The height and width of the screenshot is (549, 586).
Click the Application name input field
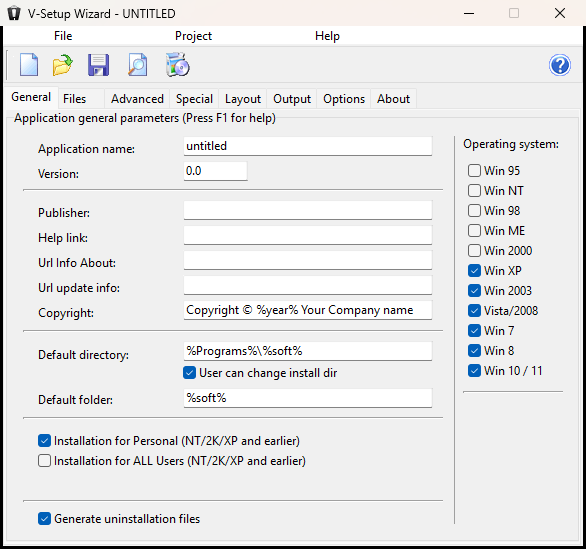click(308, 146)
